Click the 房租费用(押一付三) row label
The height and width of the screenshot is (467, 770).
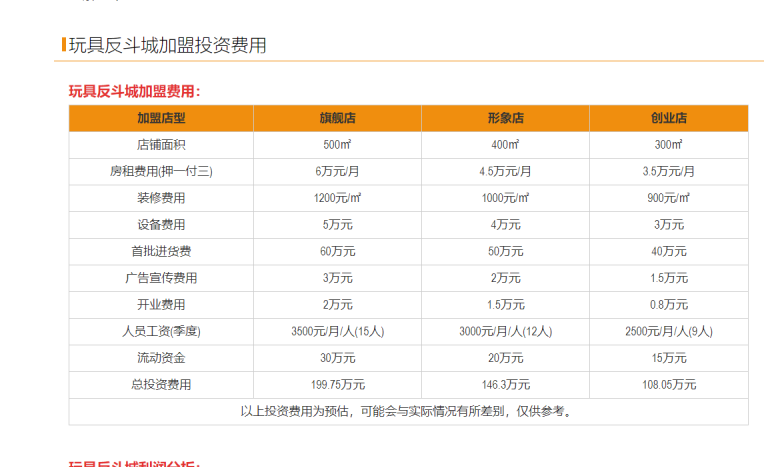(161, 171)
